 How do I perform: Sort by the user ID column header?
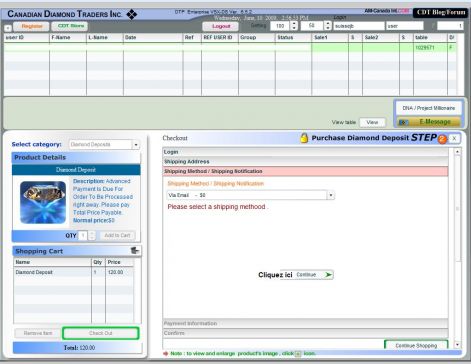[26, 37]
